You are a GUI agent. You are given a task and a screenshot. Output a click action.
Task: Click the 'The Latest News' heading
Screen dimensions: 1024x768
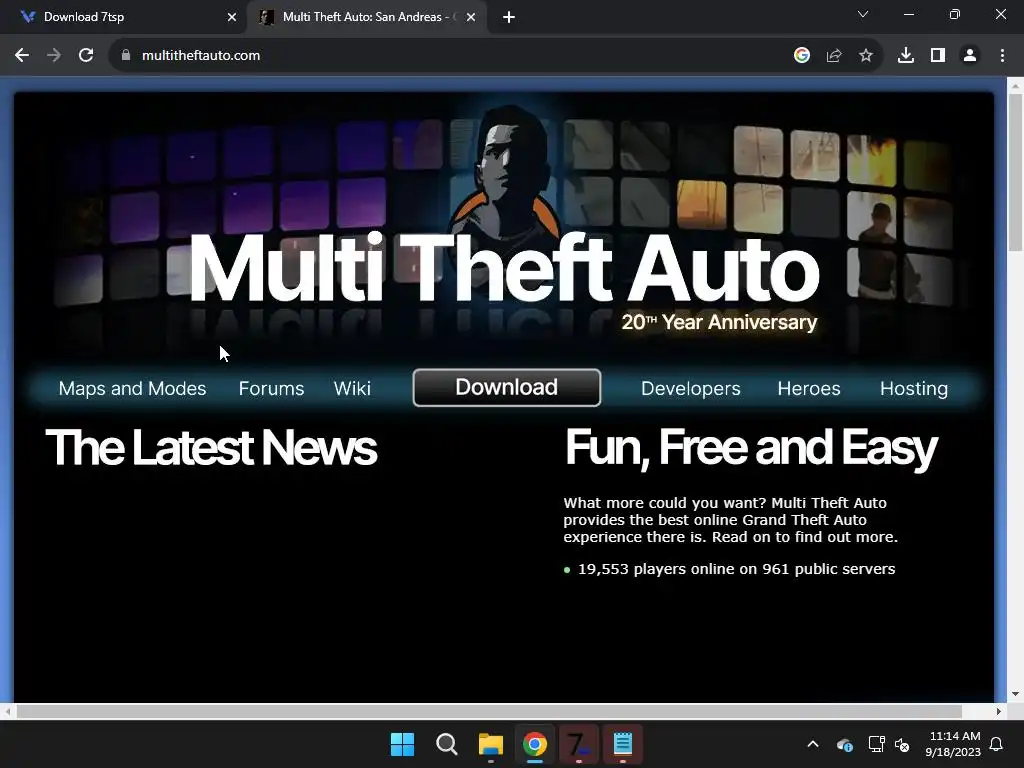tap(211, 448)
